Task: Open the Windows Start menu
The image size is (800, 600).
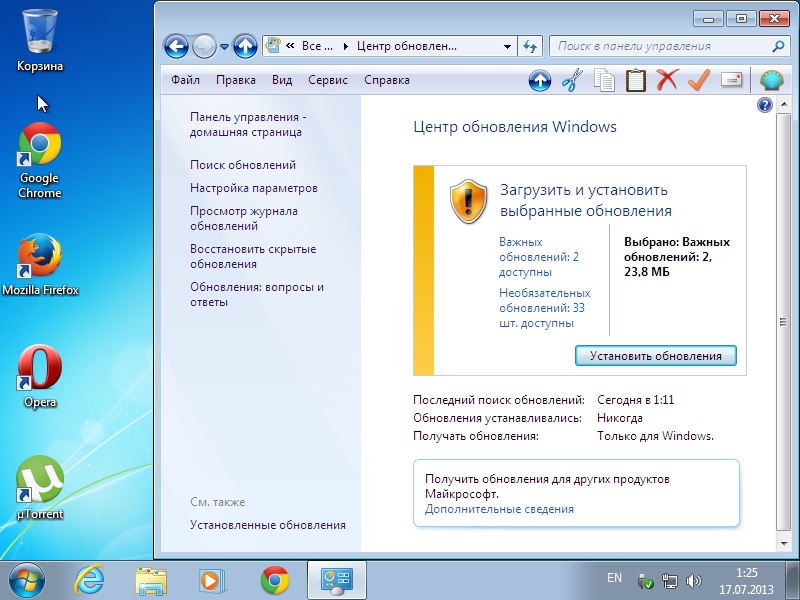Action: tap(27, 580)
